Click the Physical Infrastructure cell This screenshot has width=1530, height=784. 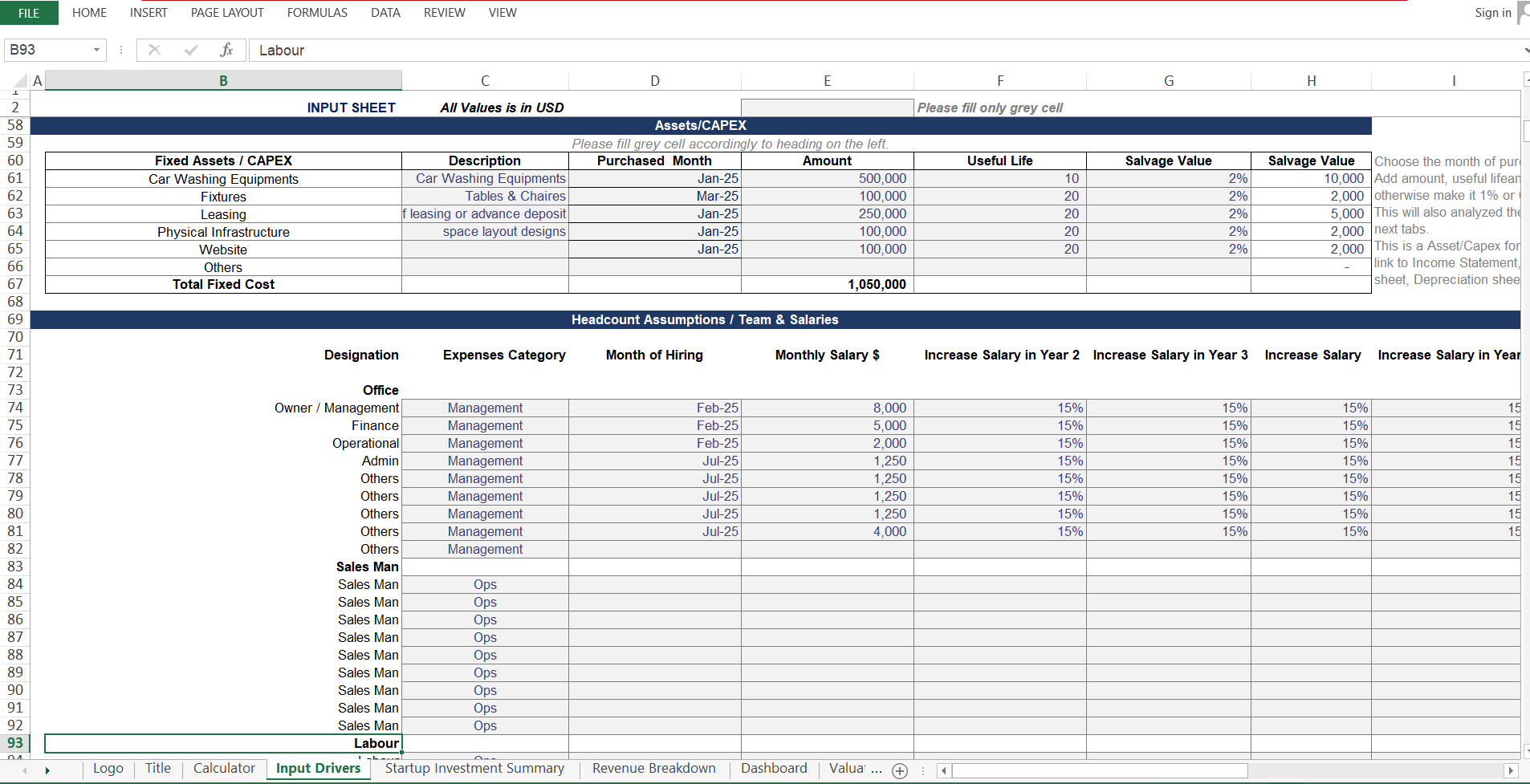[x=223, y=232]
